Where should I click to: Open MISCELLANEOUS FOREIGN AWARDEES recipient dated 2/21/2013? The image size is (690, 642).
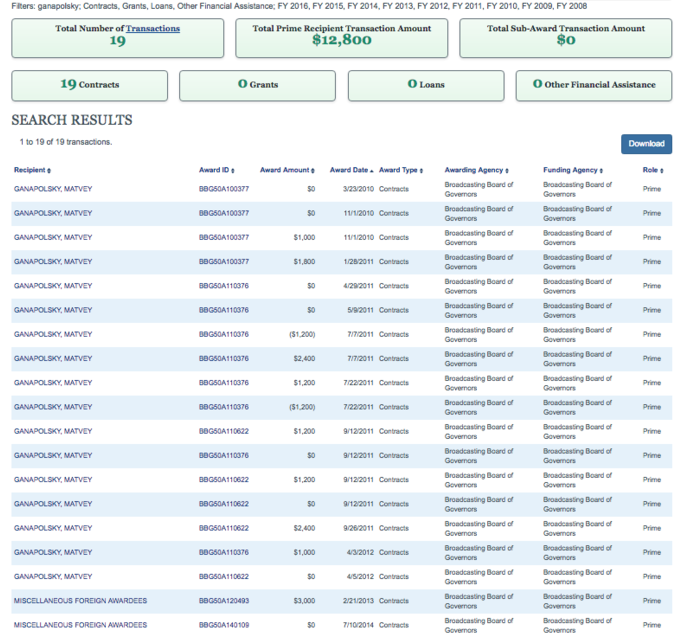click(x=80, y=601)
